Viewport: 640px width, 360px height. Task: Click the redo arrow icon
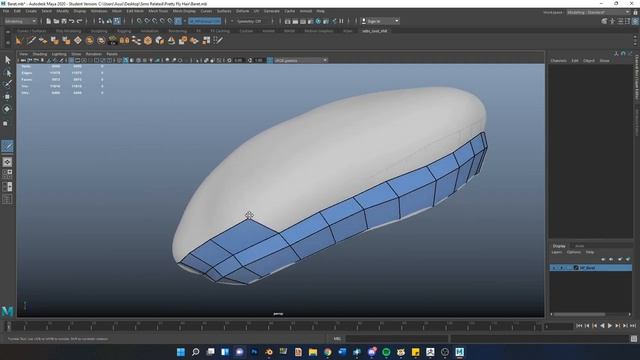[80, 21]
